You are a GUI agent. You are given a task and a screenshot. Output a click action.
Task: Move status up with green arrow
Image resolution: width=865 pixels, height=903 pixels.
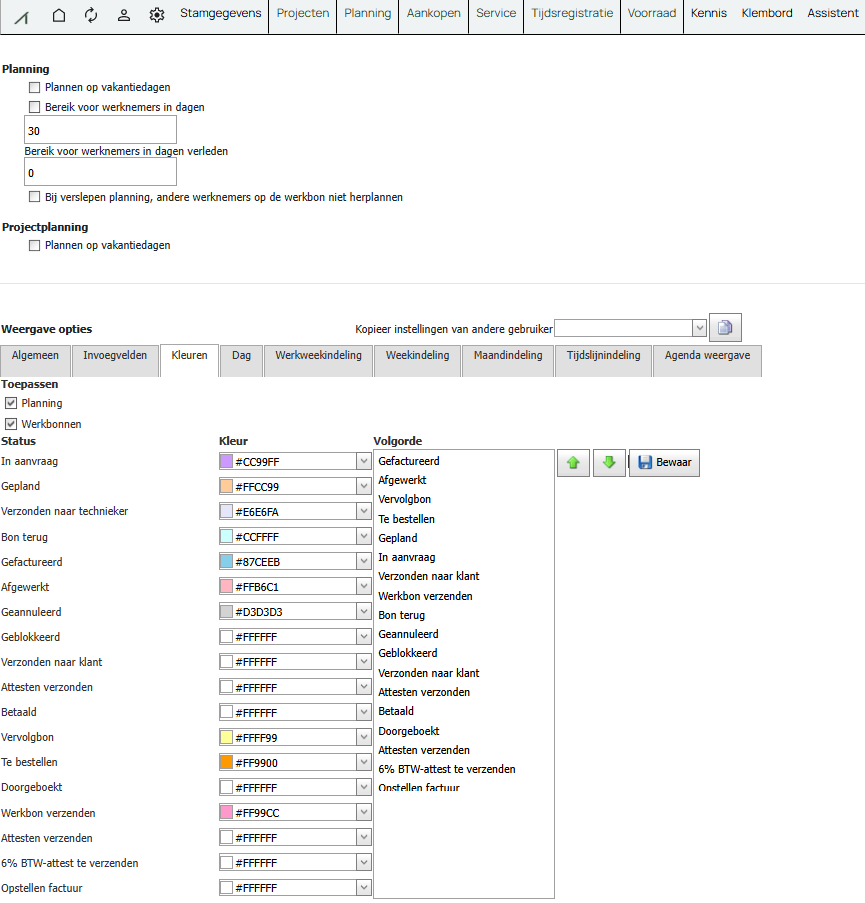(x=573, y=462)
